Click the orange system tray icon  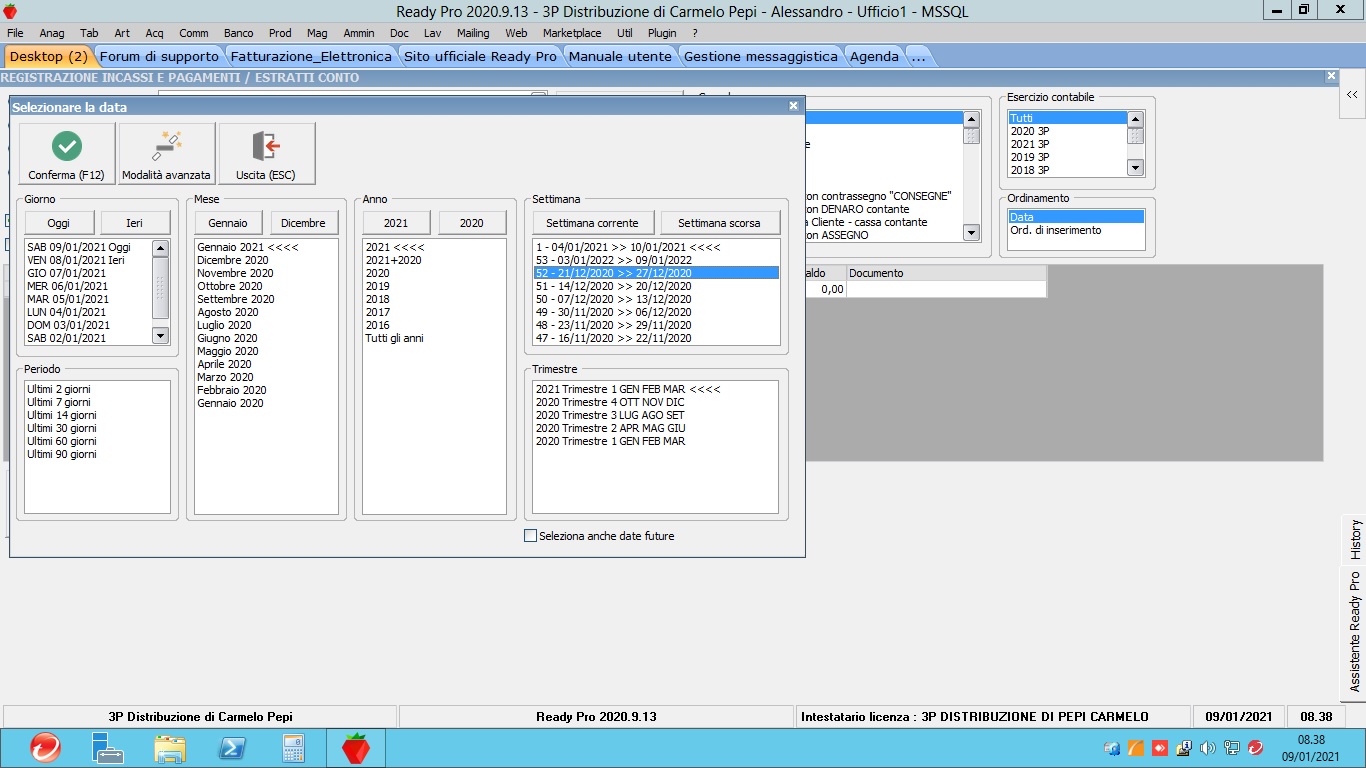tap(1136, 748)
